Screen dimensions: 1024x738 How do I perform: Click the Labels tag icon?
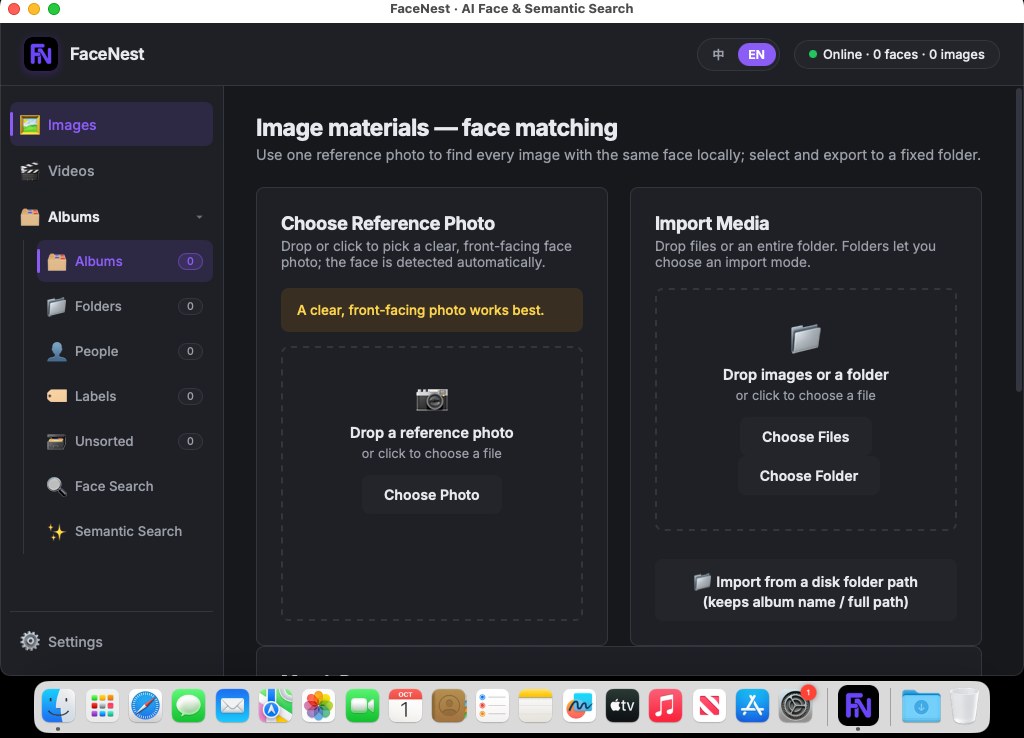57,396
